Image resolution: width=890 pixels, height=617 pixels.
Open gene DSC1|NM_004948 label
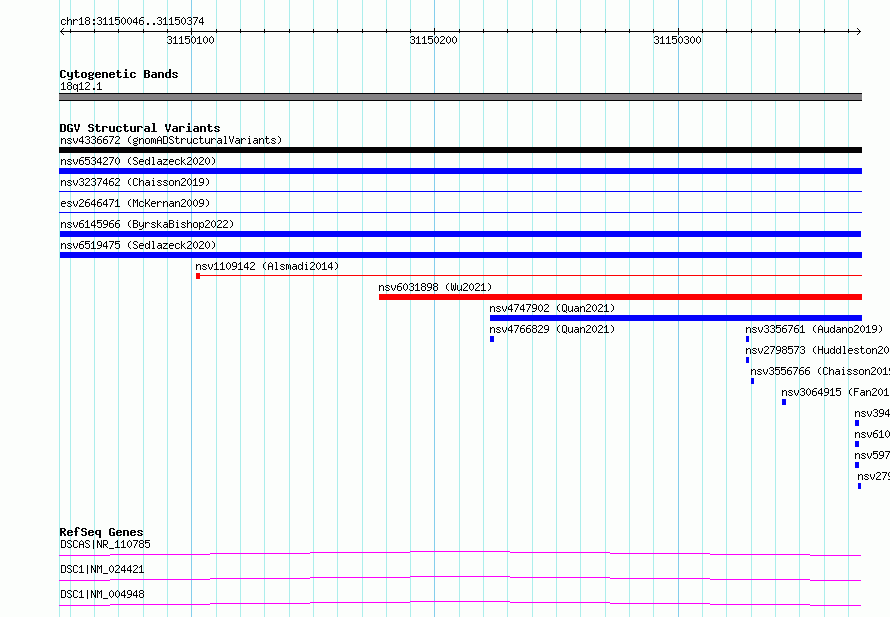point(102,594)
